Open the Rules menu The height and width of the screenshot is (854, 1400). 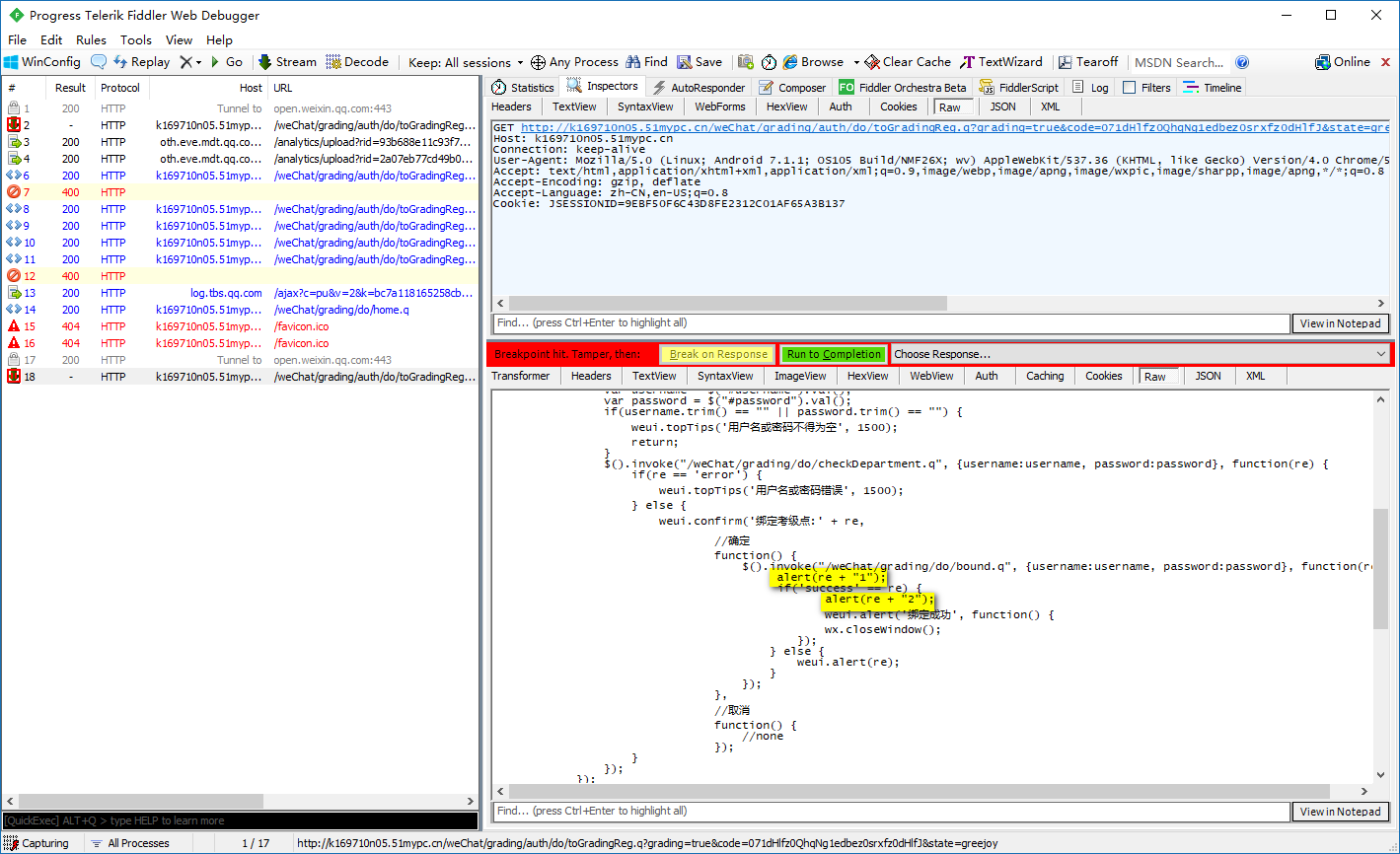pos(91,40)
